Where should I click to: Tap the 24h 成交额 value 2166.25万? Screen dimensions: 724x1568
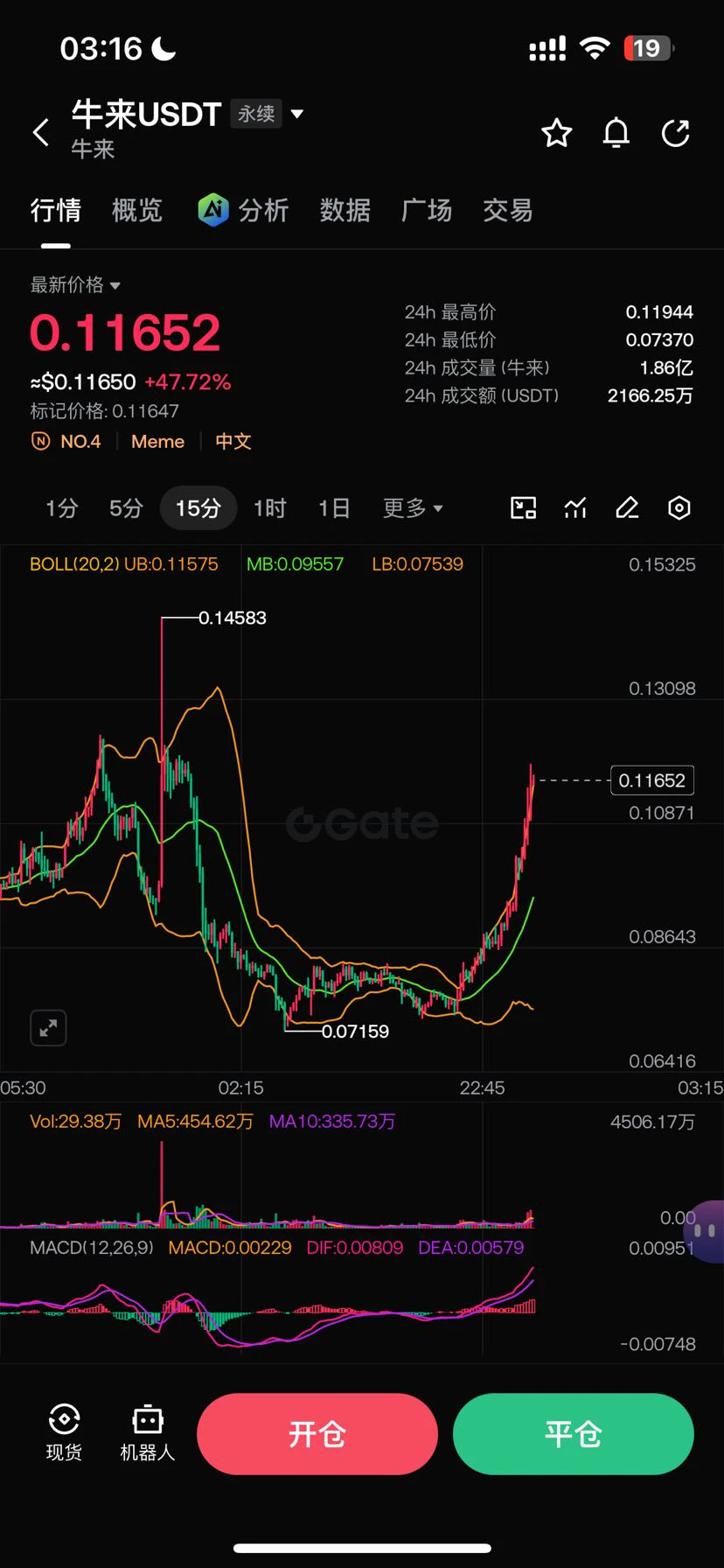pyautogui.click(x=651, y=395)
